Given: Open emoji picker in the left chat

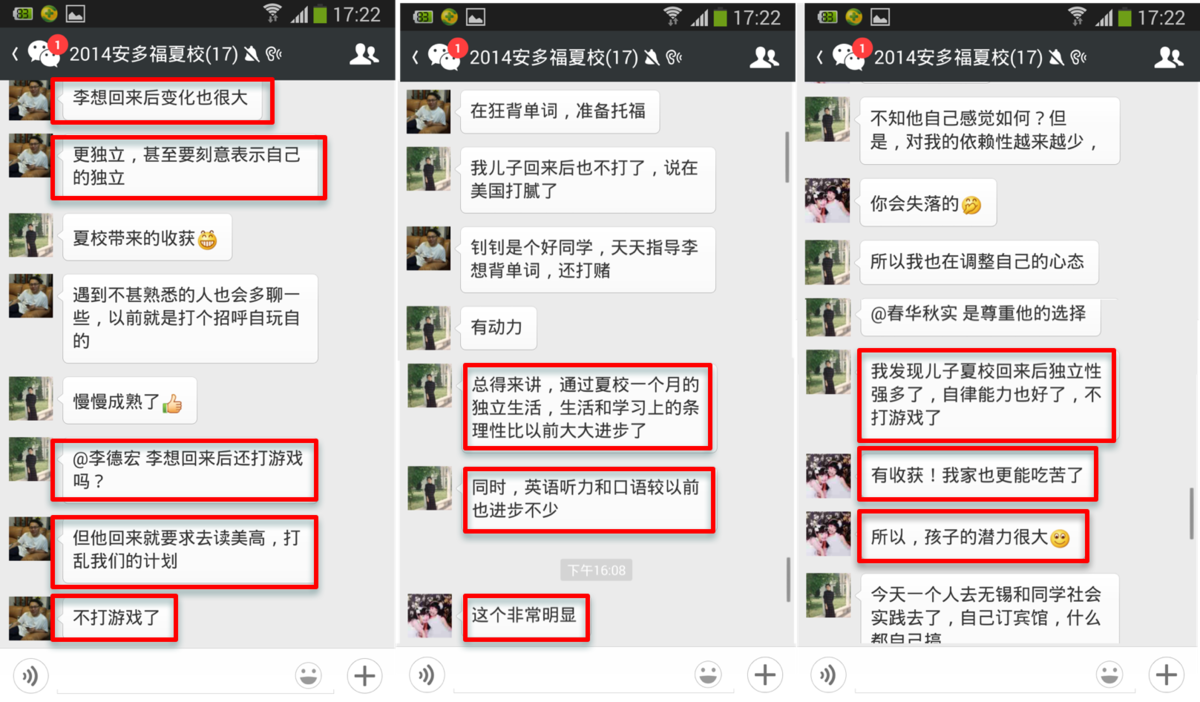Looking at the screenshot, I should (x=309, y=676).
